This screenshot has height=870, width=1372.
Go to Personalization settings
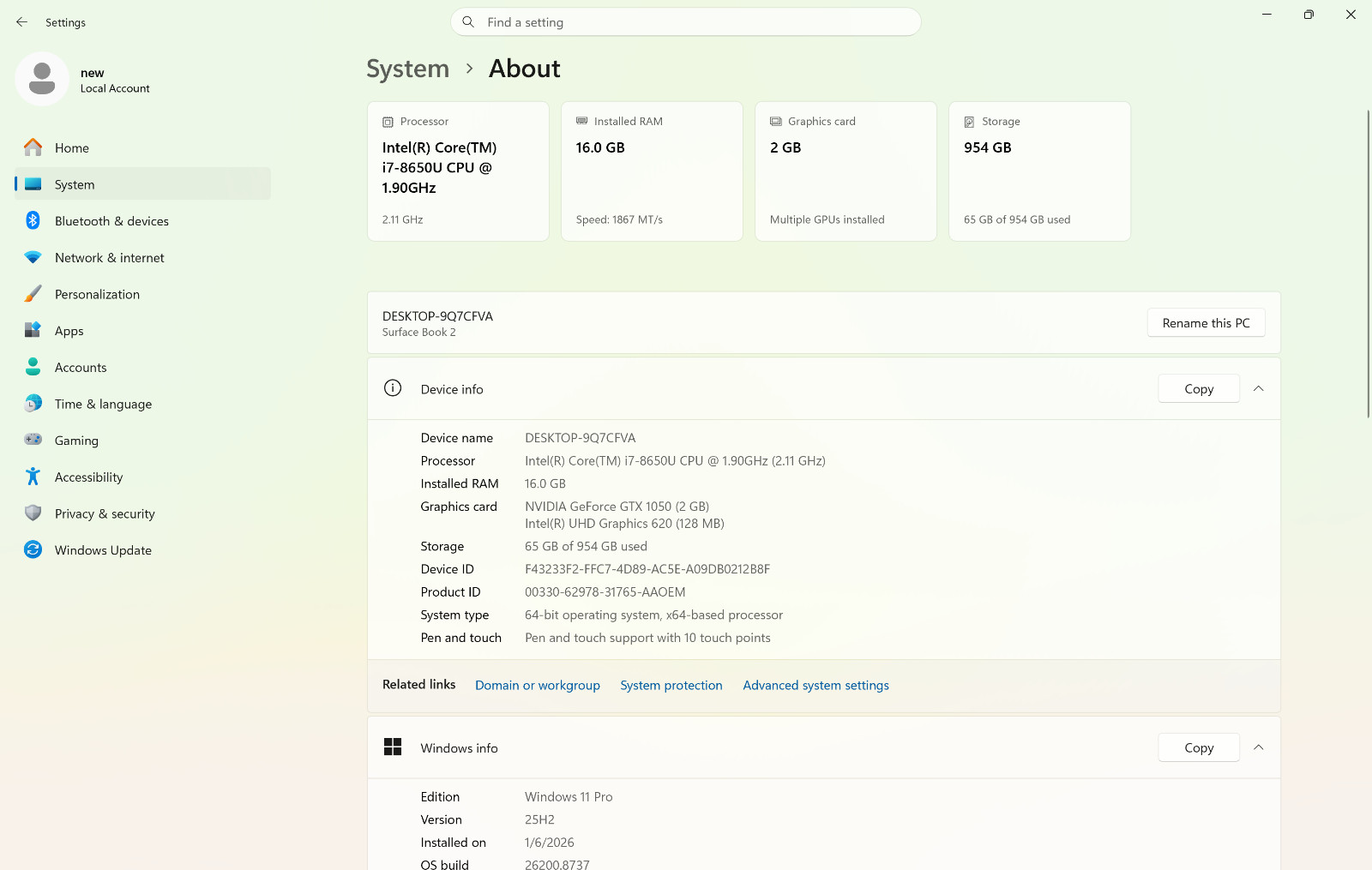pos(142,294)
